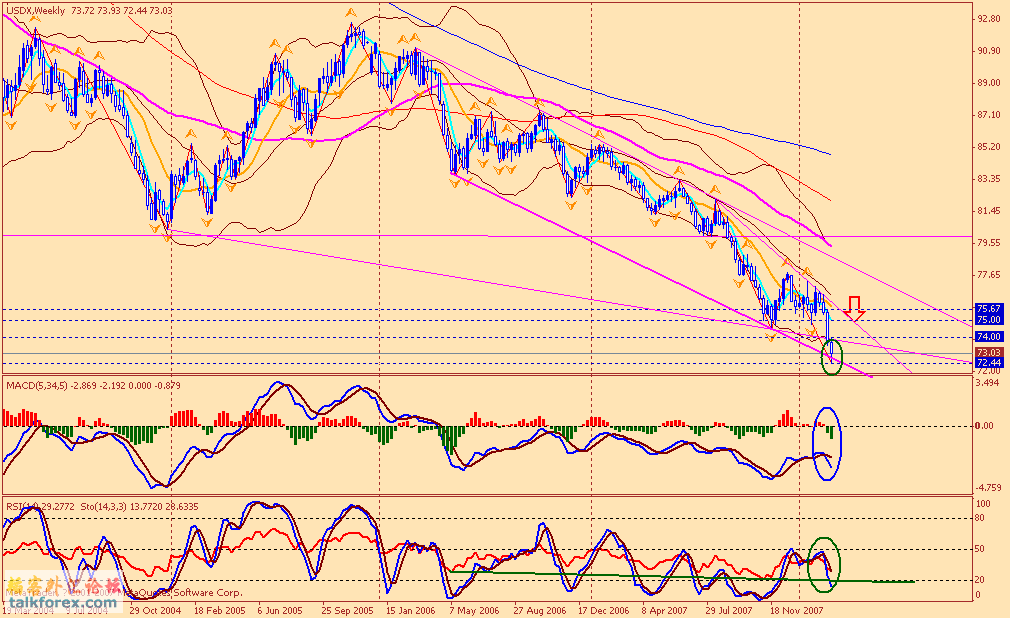Click the 89.00 price axis label
The height and width of the screenshot is (618, 1010).
click(989, 83)
